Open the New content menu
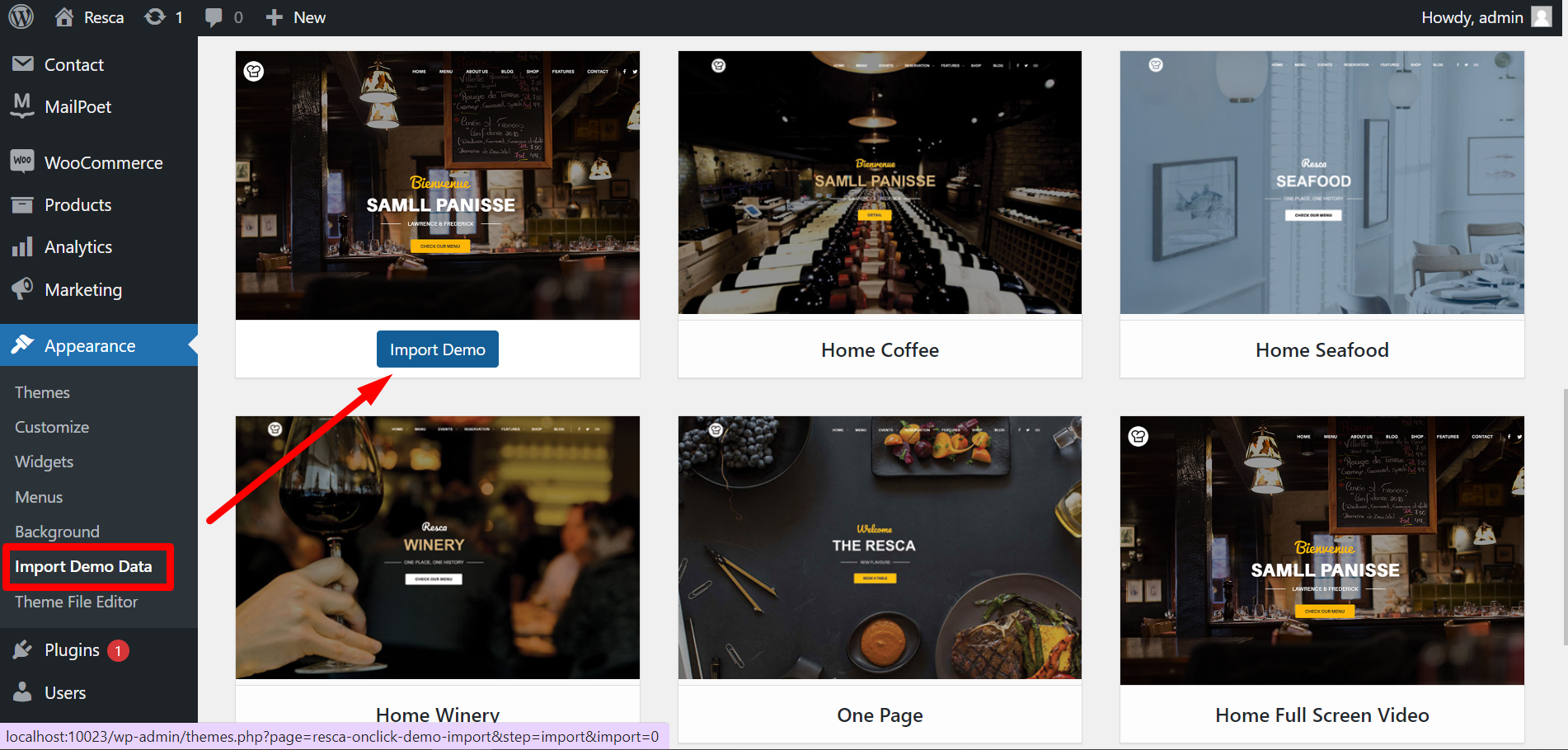Screen dimensions: 1568x750 click(x=295, y=17)
